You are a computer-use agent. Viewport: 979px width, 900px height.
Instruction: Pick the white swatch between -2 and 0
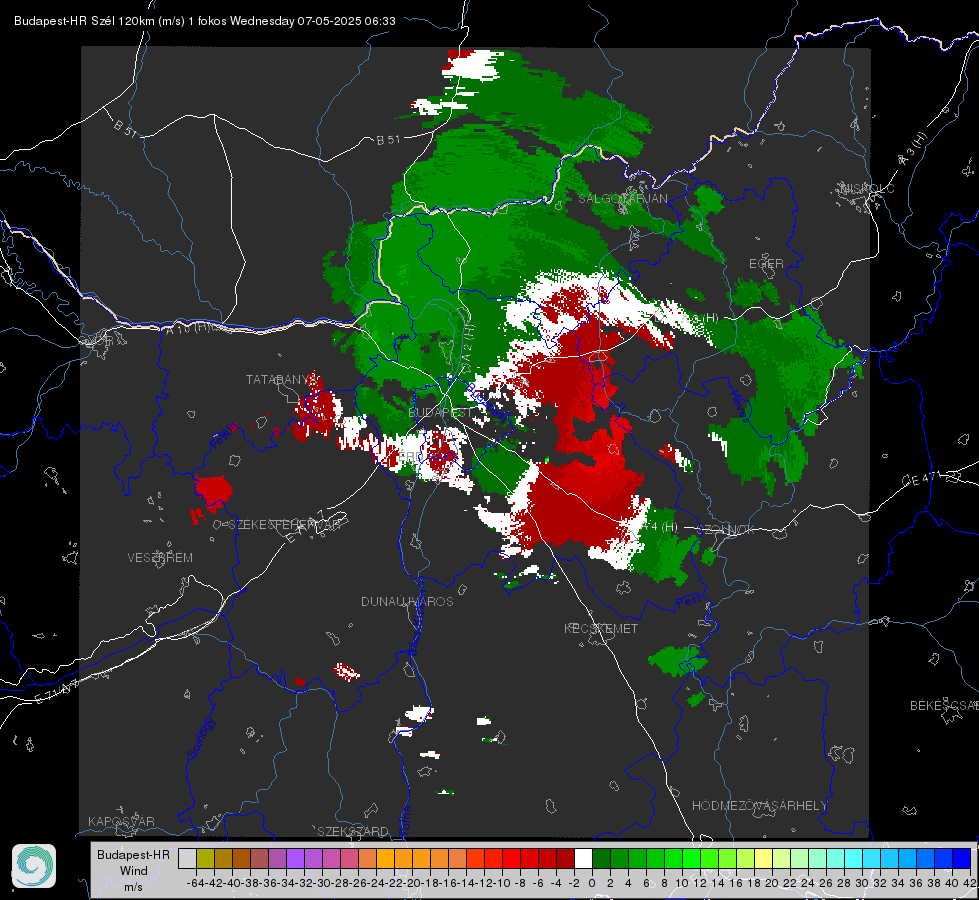(583, 858)
